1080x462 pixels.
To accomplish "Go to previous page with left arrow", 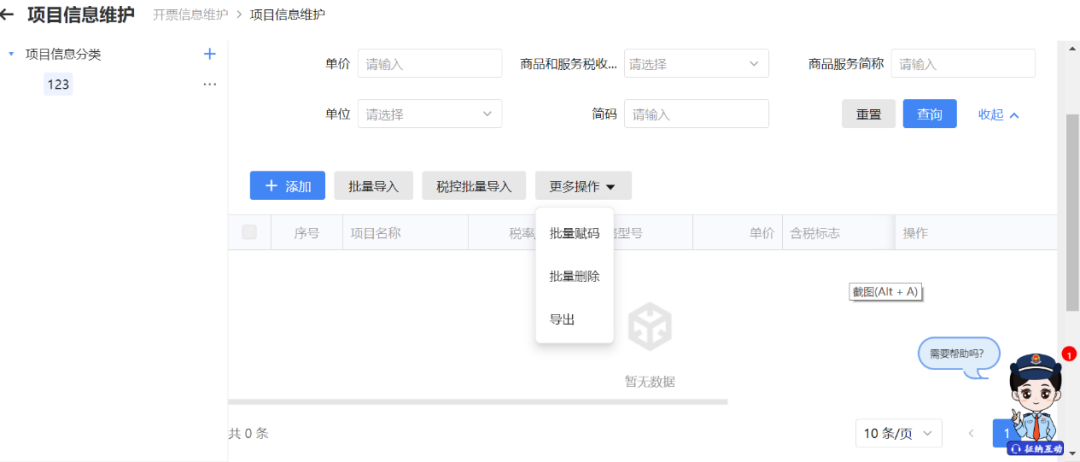I will [970, 433].
